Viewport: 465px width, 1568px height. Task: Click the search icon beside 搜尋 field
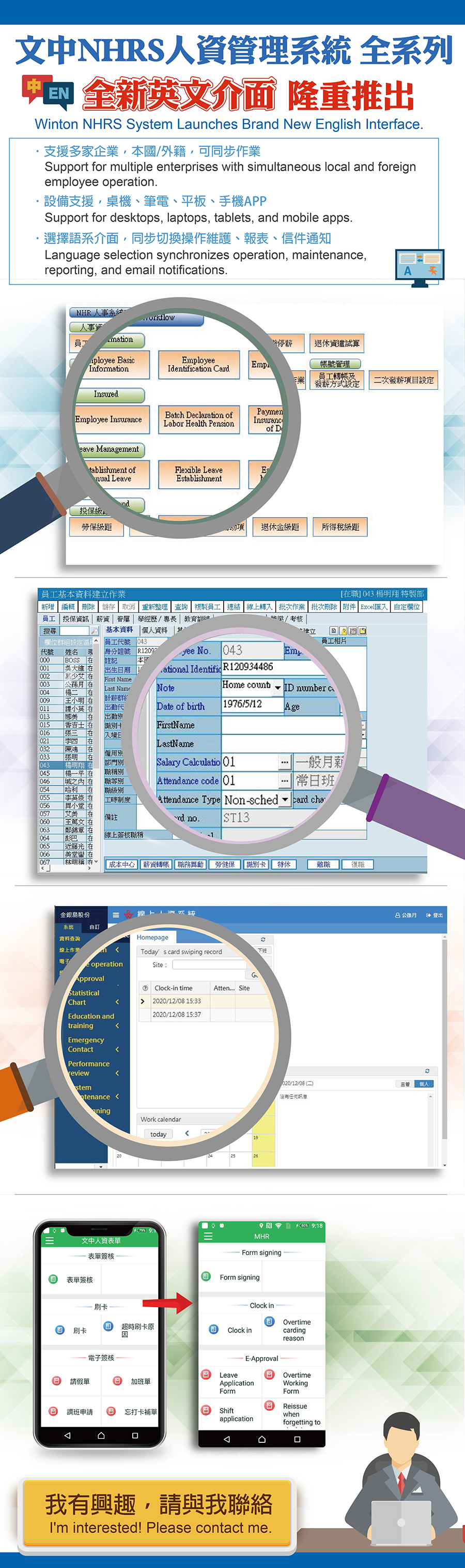(x=94, y=630)
